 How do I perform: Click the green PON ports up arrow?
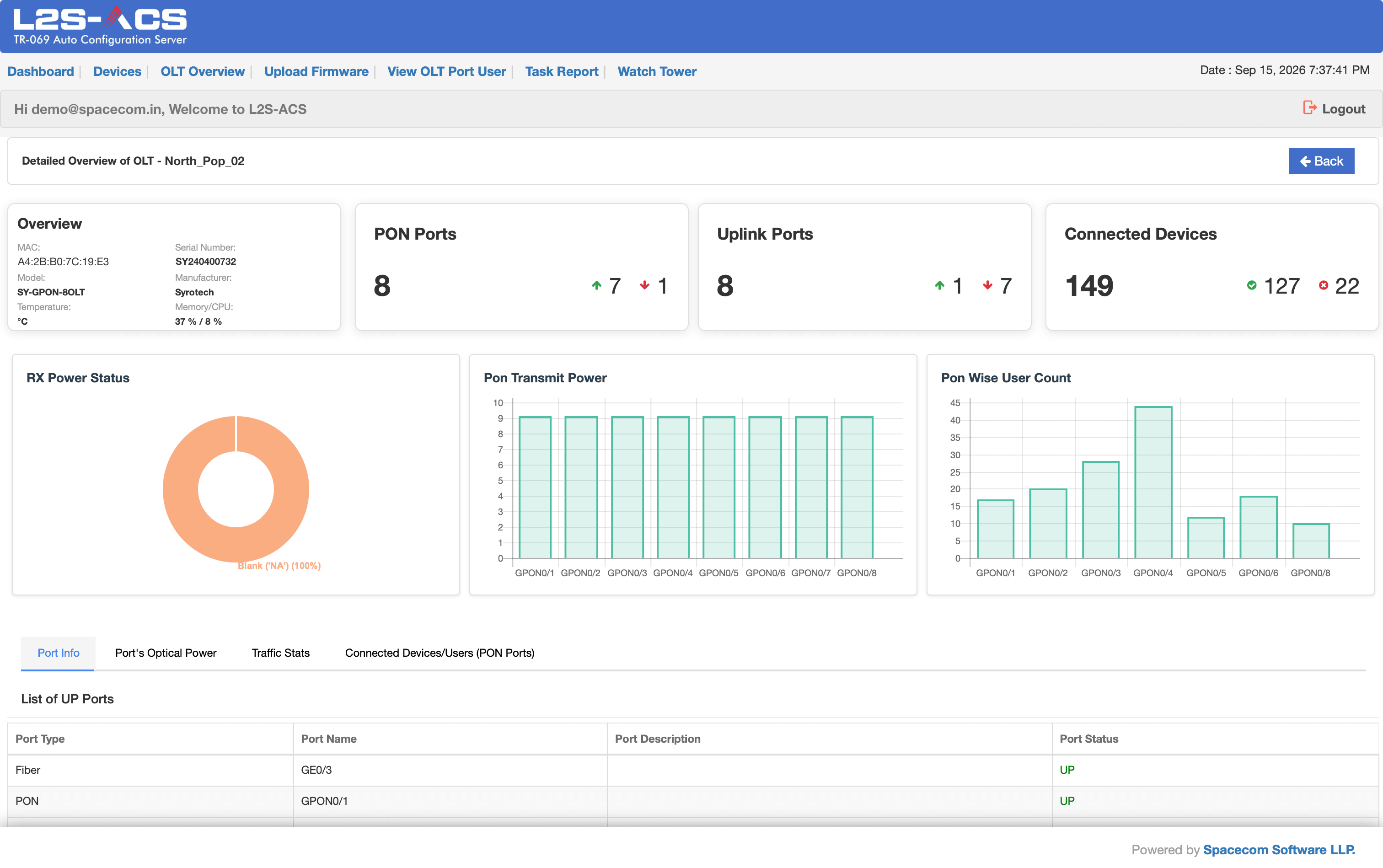(x=596, y=285)
